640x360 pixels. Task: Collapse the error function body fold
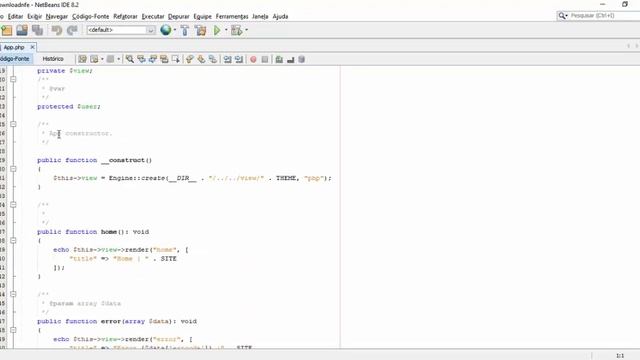tap(13, 330)
